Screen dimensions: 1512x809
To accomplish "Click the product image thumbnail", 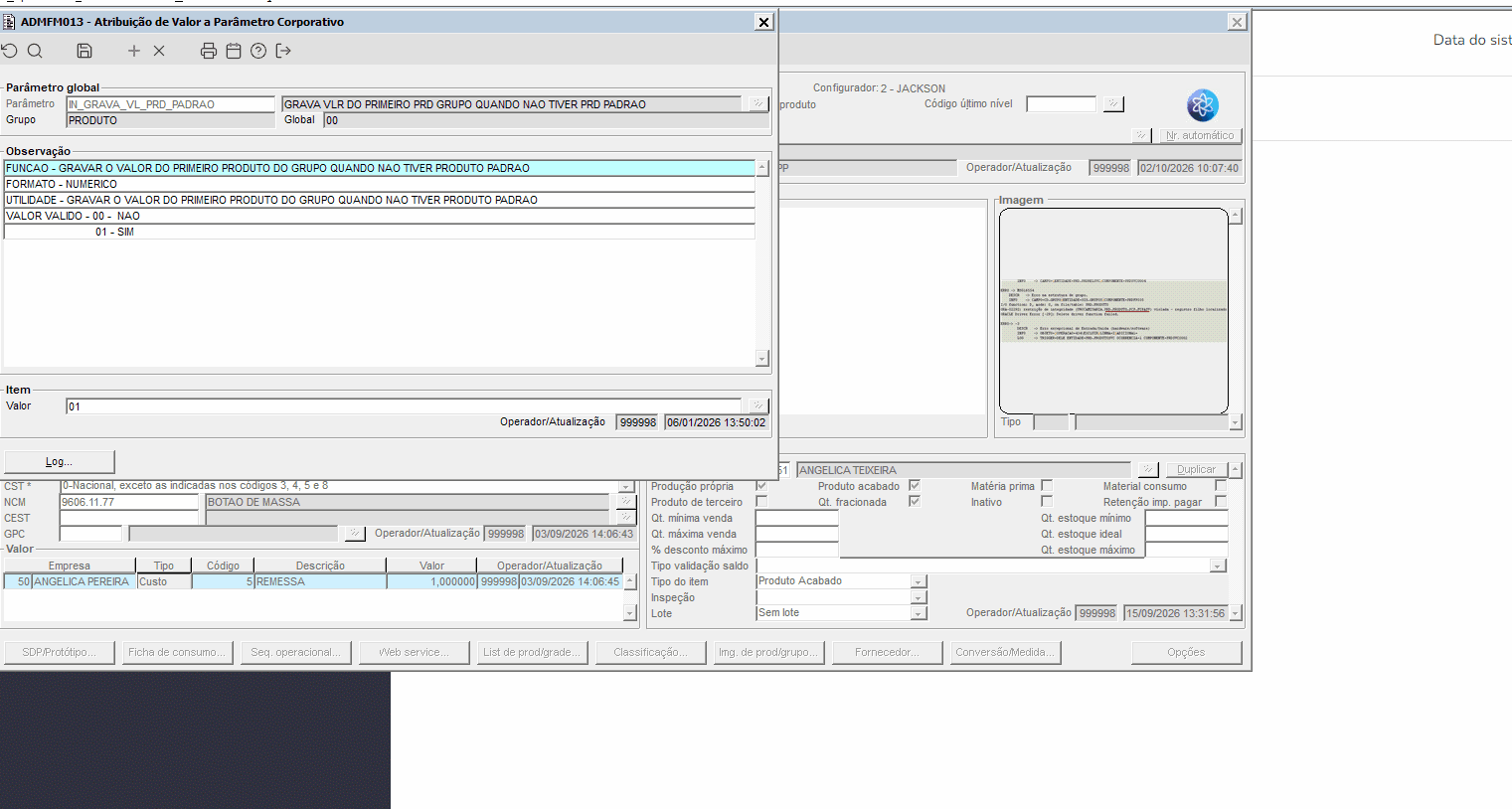I will (1113, 310).
